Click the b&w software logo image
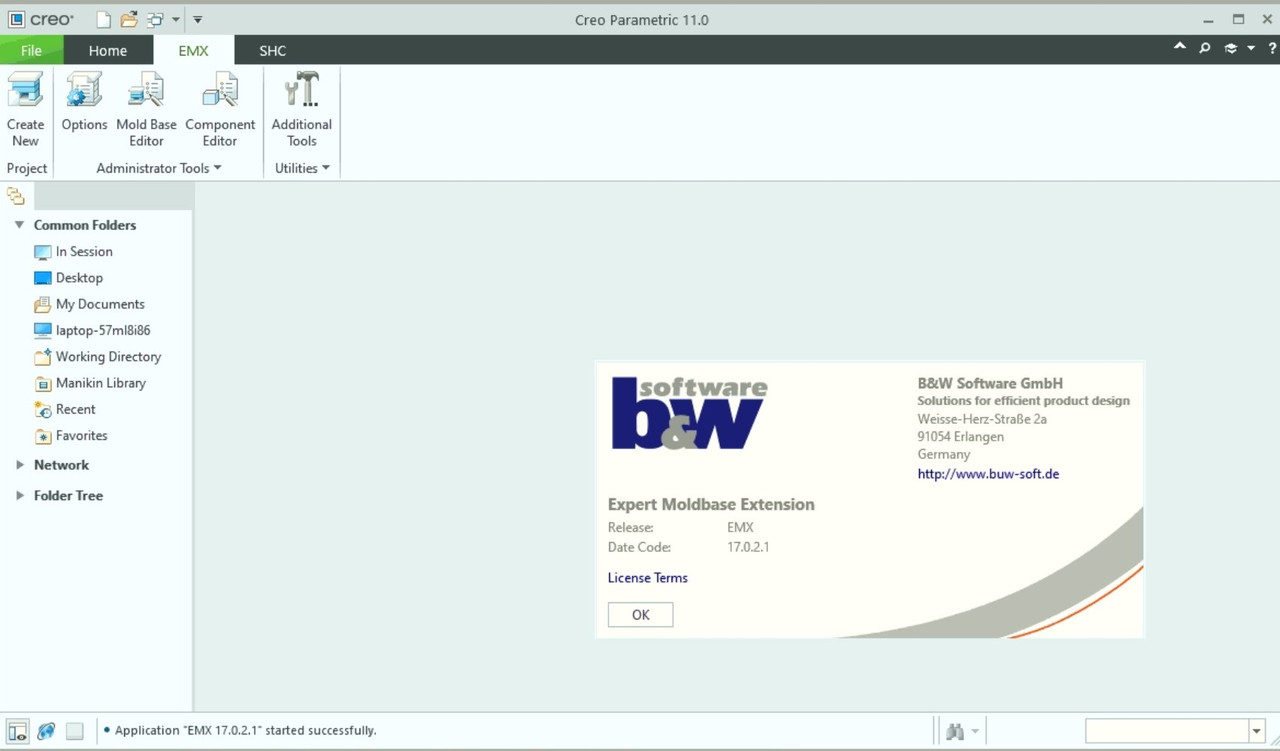The width and height of the screenshot is (1280, 751). (x=689, y=413)
